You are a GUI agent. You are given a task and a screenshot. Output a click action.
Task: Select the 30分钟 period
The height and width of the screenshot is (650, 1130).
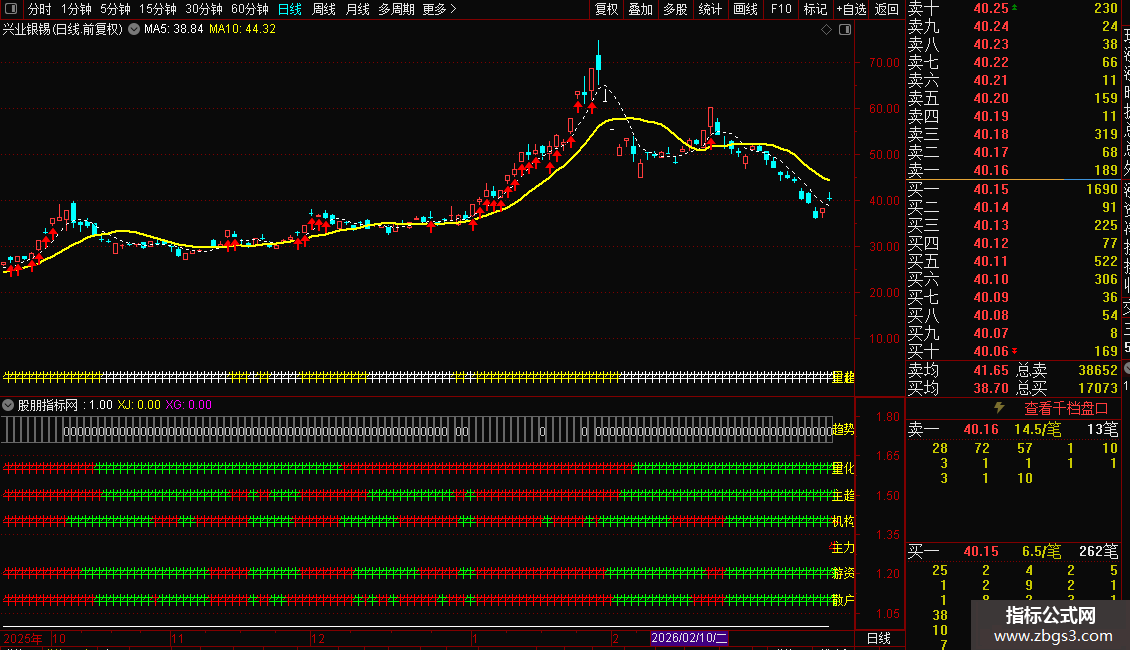coord(204,9)
